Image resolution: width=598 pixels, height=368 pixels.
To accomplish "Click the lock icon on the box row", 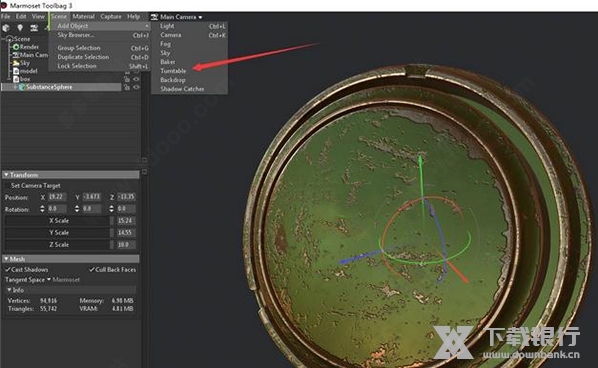I will click(127, 79).
